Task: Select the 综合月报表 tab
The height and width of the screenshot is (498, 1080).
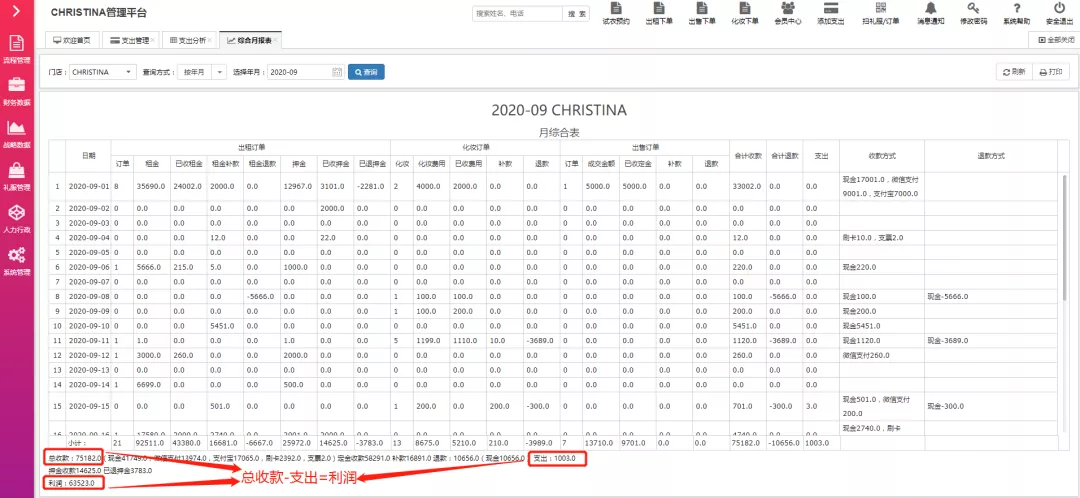Action: (x=249, y=41)
